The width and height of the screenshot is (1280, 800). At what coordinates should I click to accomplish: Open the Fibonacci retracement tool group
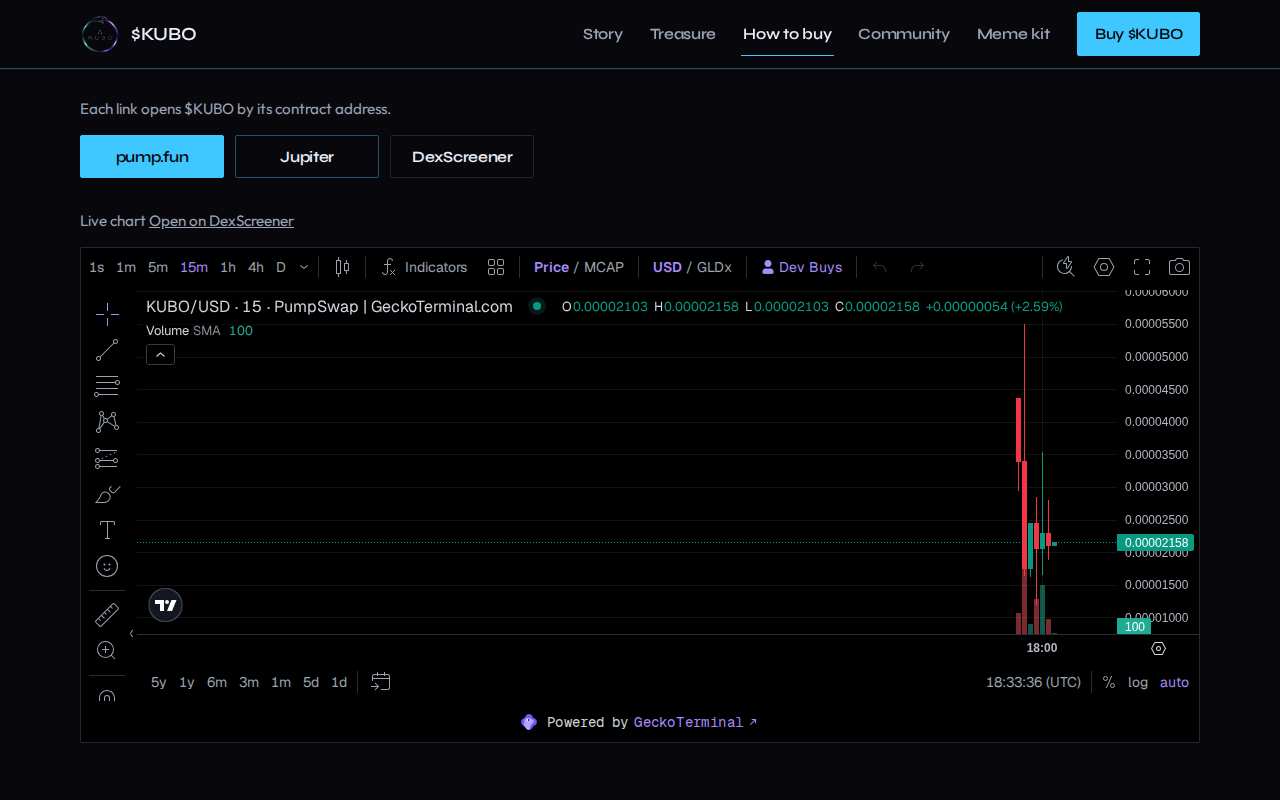click(x=107, y=386)
